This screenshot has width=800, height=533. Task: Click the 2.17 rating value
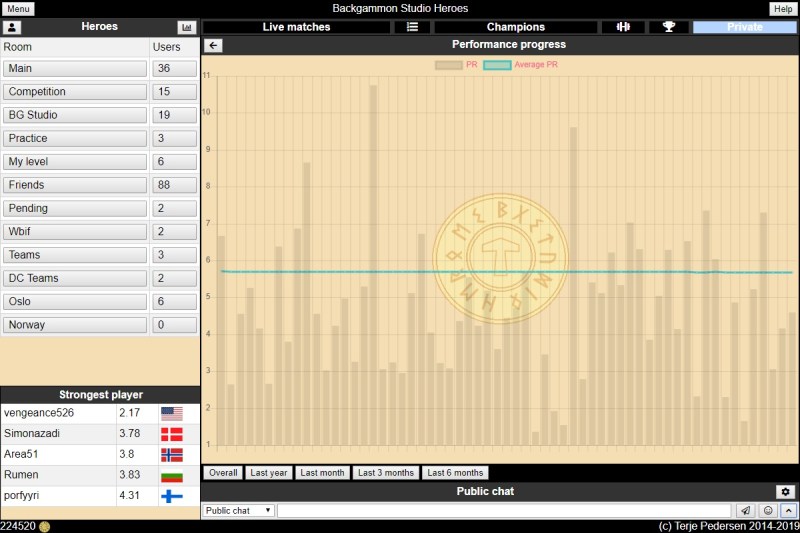[x=130, y=413]
